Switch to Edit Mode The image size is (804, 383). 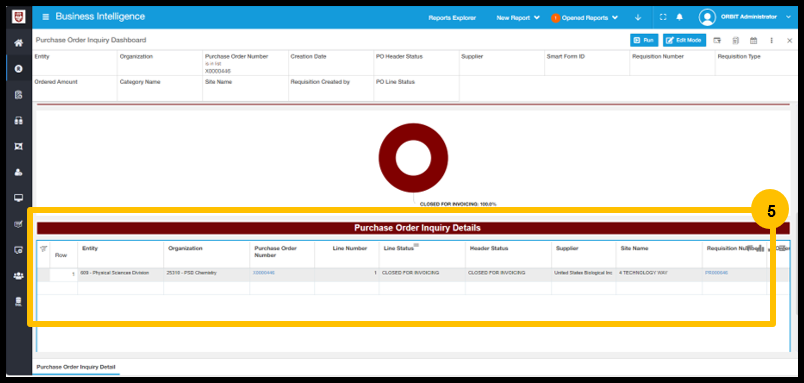[684, 40]
